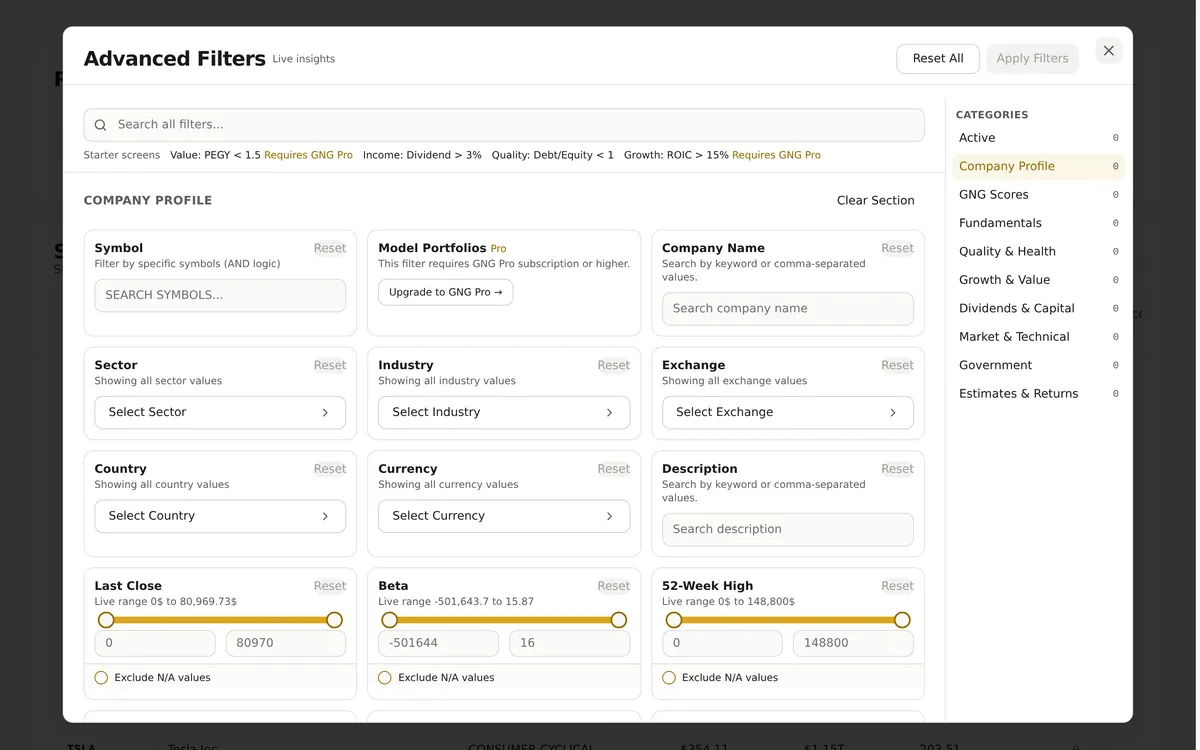Image resolution: width=1200 pixels, height=750 pixels.
Task: Reset the Beta filter
Action: pos(614,587)
